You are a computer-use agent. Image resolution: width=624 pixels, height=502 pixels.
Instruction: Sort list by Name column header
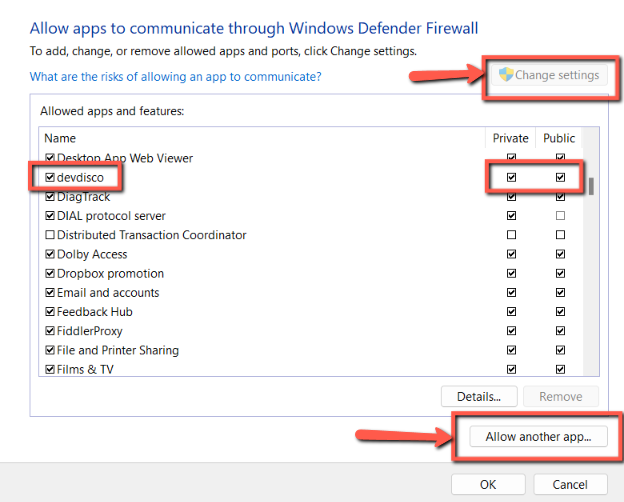point(260,138)
